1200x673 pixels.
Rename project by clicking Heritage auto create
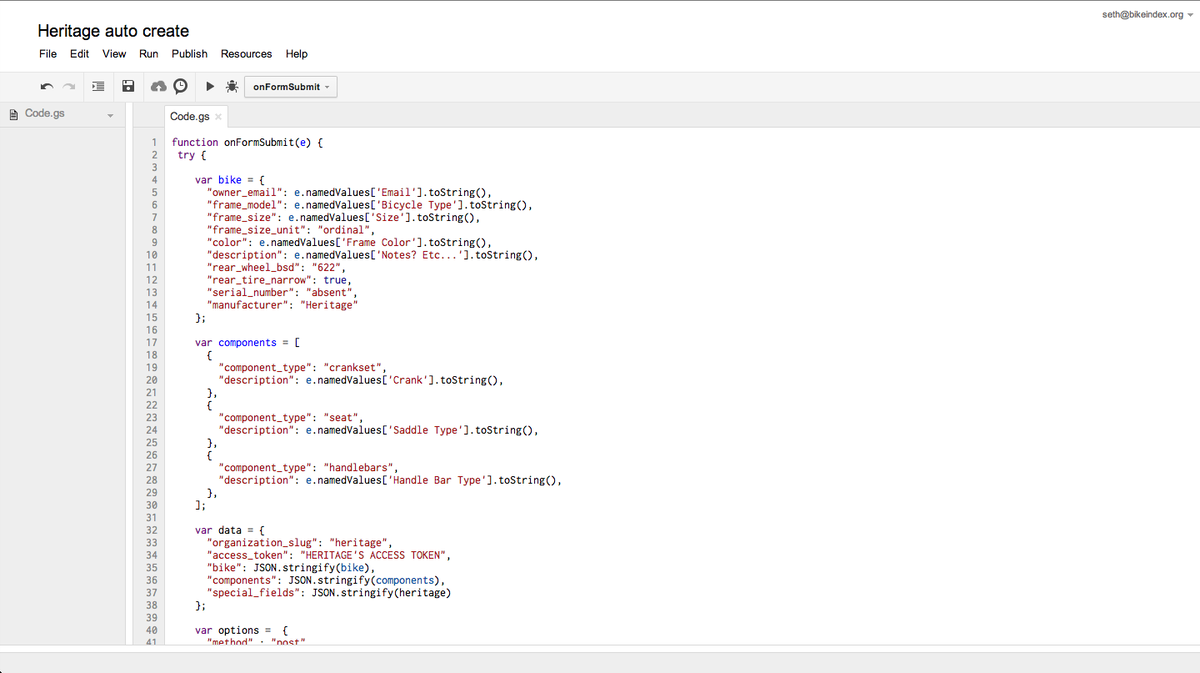(x=113, y=31)
